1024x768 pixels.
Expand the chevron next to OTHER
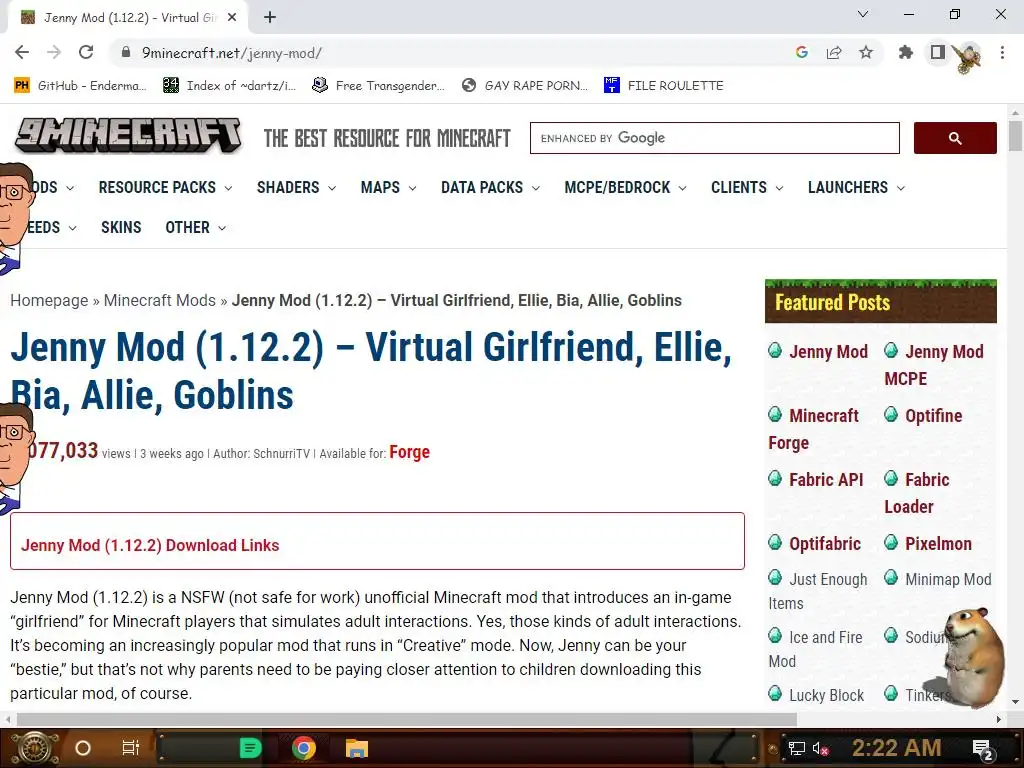tap(222, 228)
